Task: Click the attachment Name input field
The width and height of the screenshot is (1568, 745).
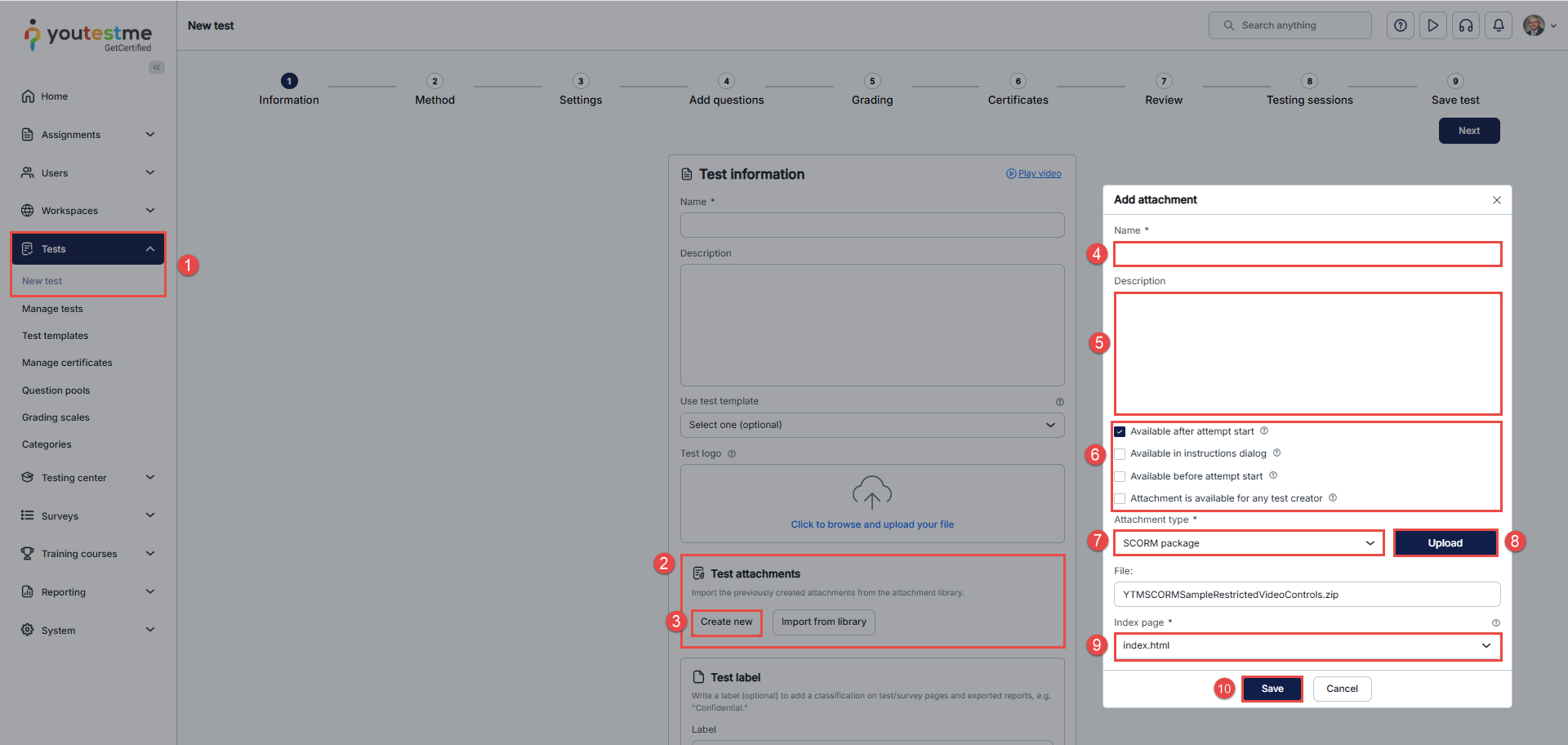Action: 1307,254
